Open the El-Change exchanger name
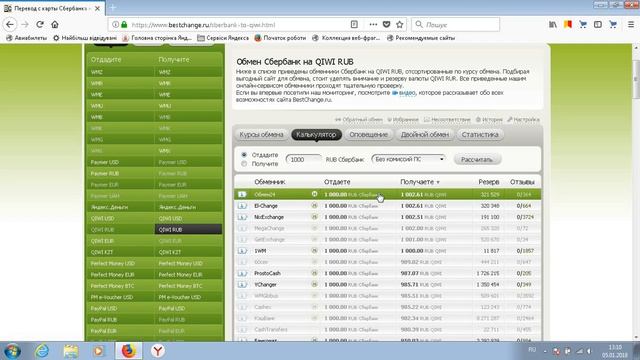Image resolution: width=640 pixels, height=360 pixels. click(266, 206)
